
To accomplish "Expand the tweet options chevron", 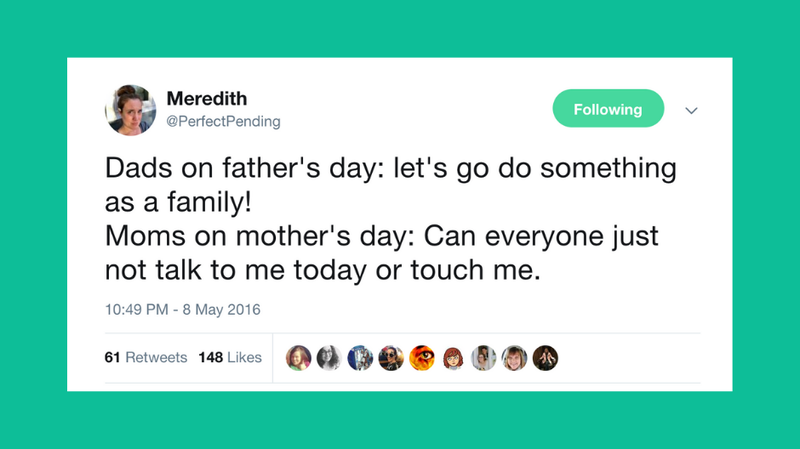I will [690, 110].
